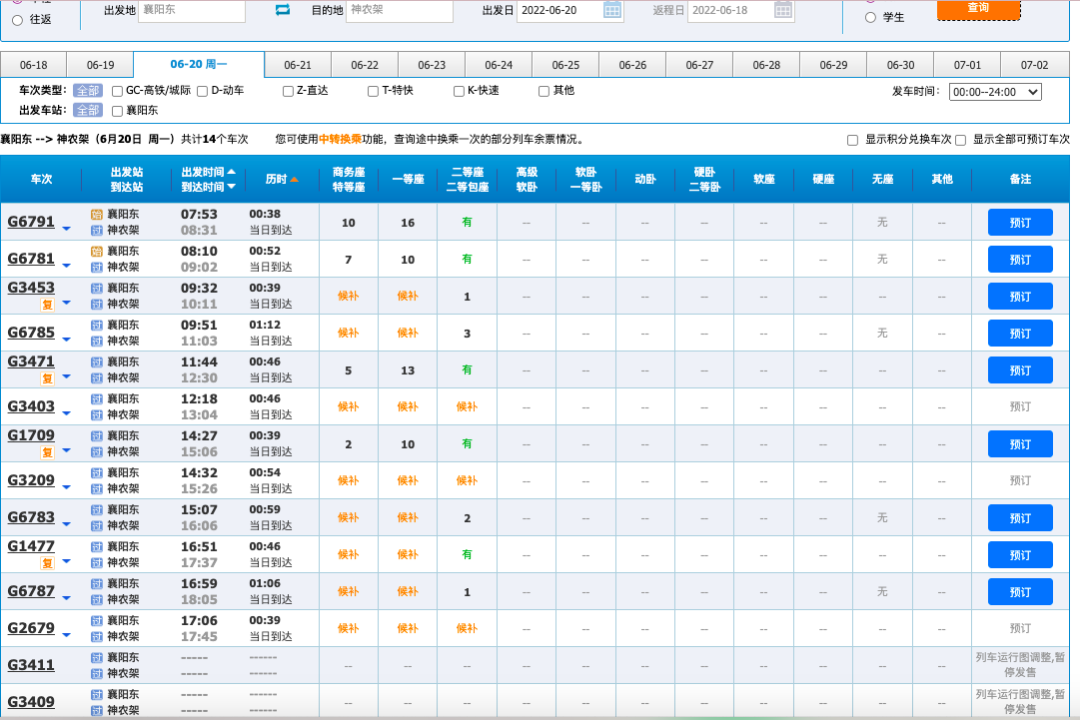Book train G6787 with 预订 button

point(1020,592)
